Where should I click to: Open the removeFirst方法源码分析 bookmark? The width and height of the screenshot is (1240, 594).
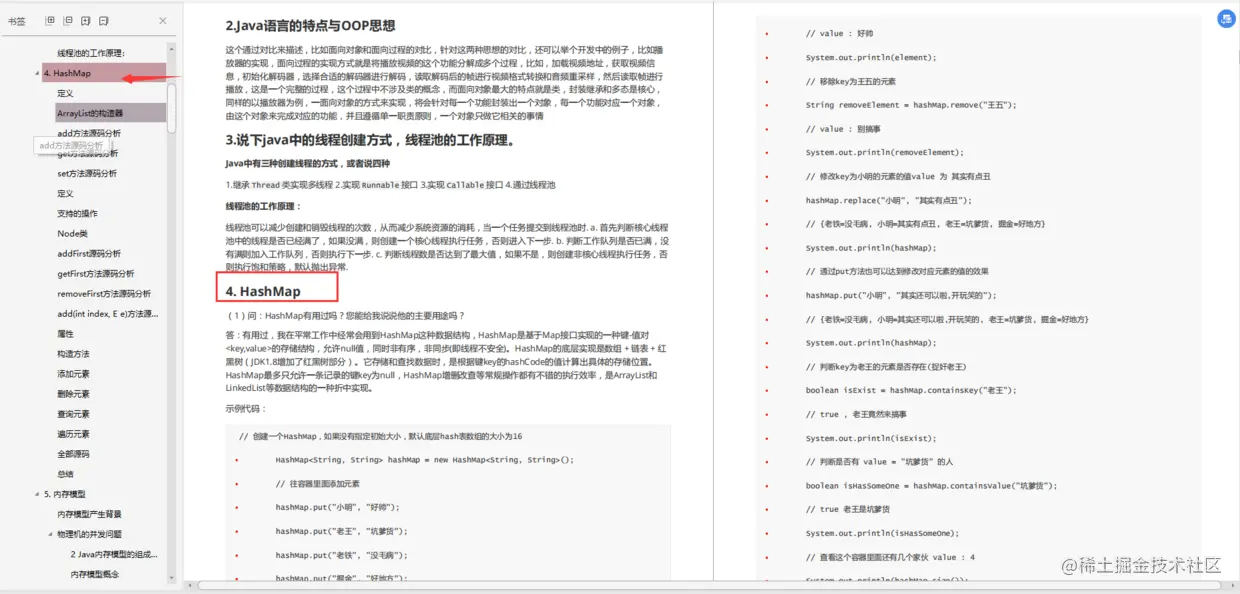[104, 294]
